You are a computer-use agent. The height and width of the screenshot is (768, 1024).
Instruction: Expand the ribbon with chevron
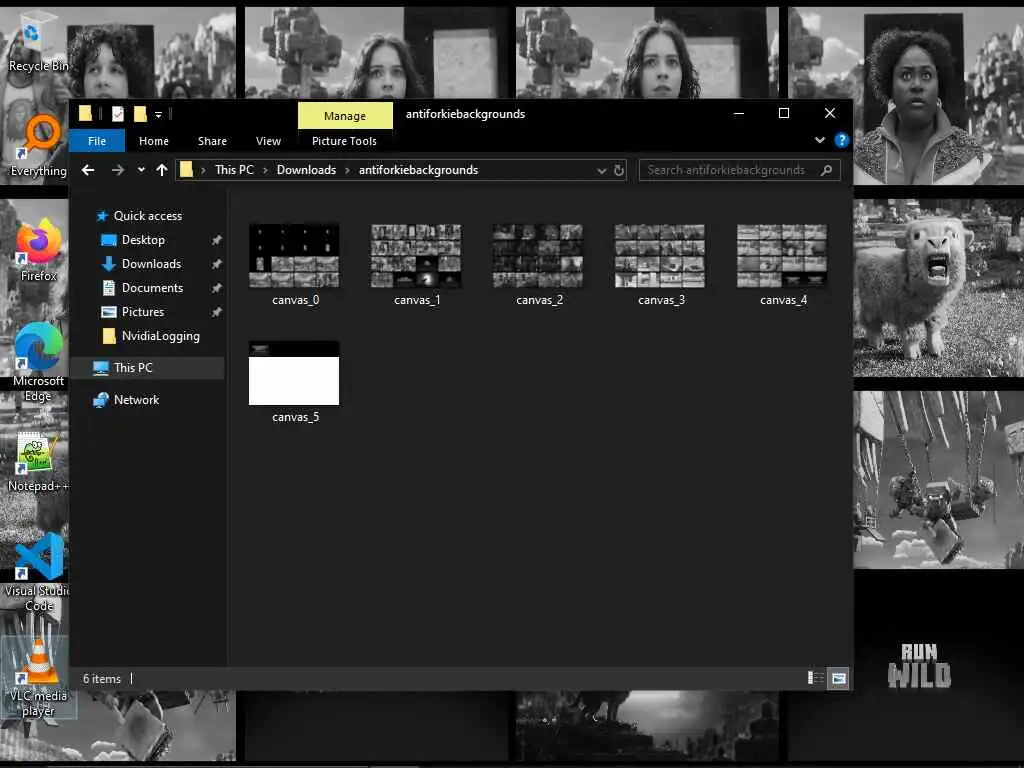(820, 140)
